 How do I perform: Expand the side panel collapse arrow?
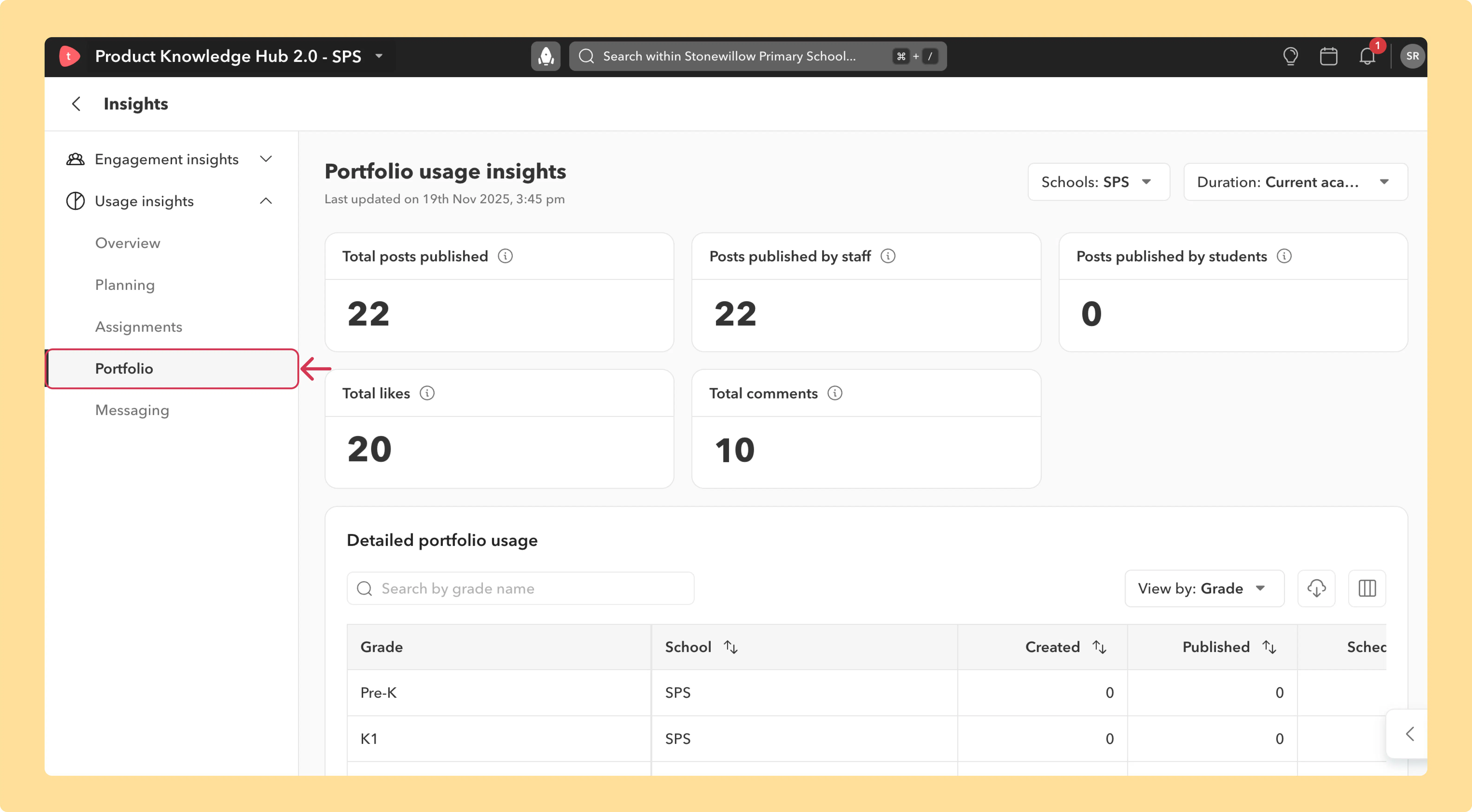1410,734
